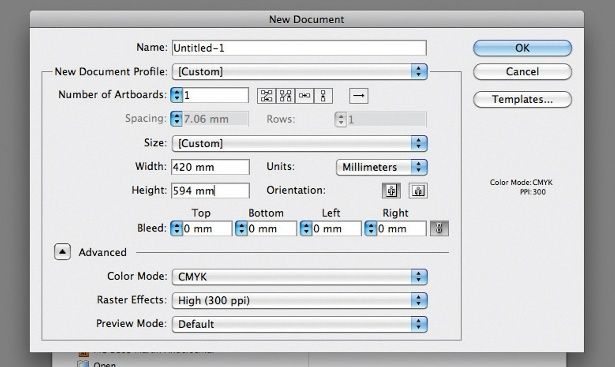The width and height of the screenshot is (615, 367).
Task: Open the New Document Profile dropdown
Action: point(300,71)
